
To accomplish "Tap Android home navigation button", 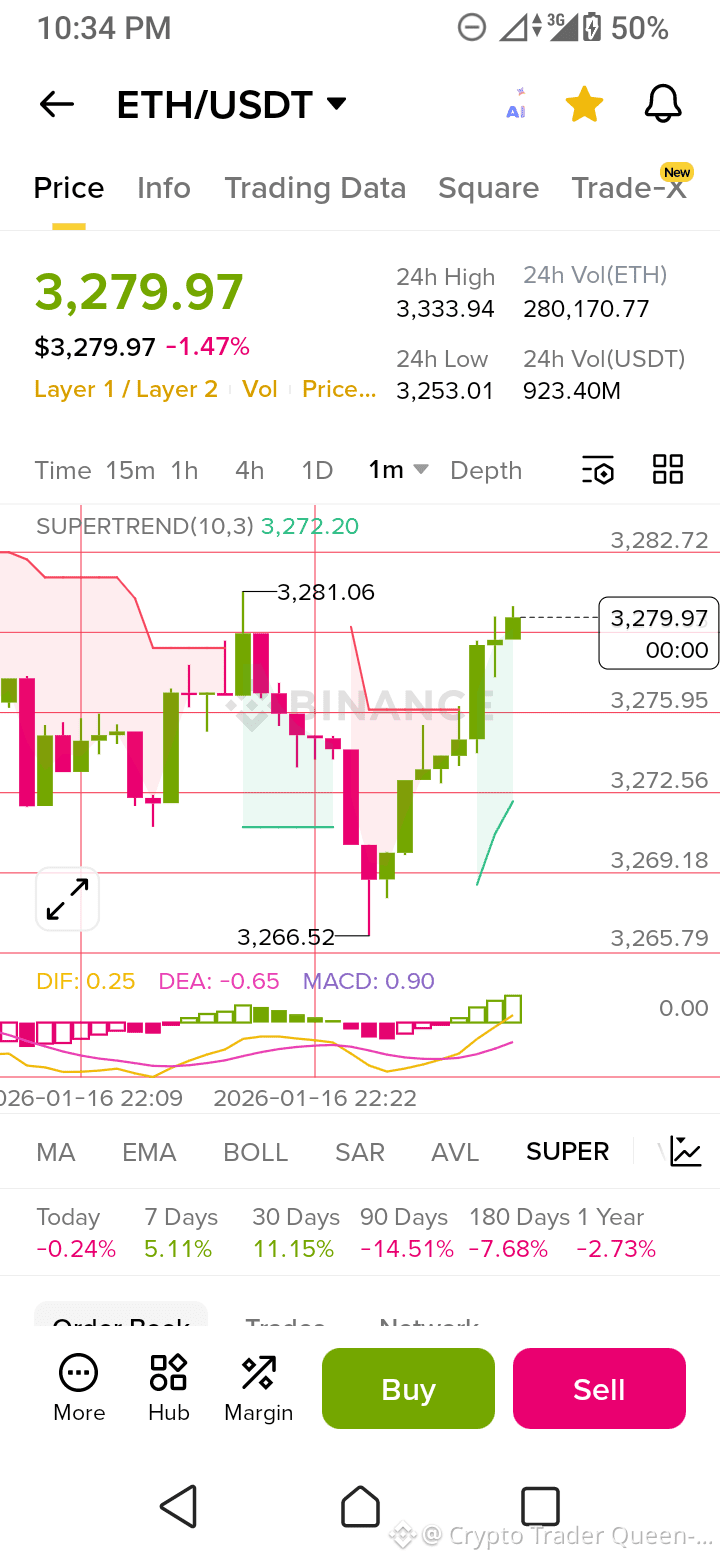I will [360, 1506].
